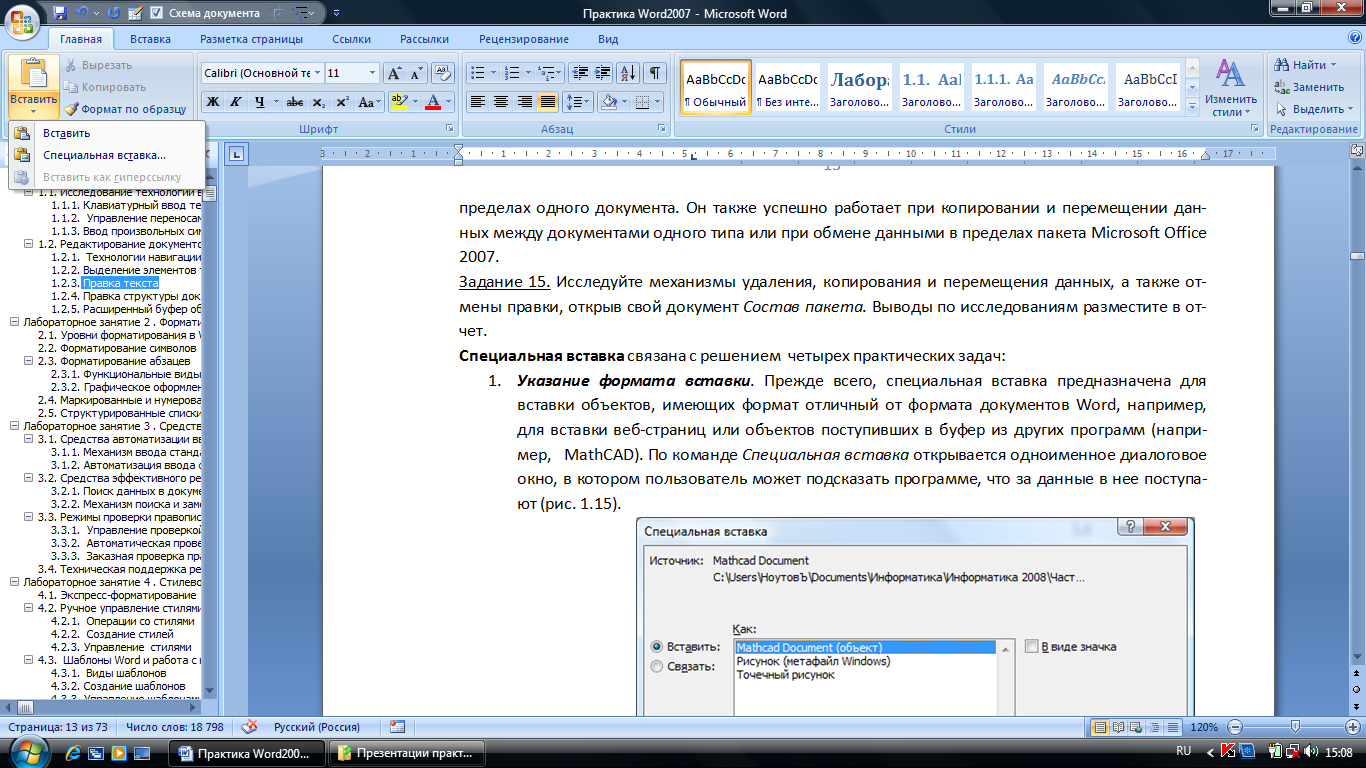Select 1.2.3. Правка текста in outline
The image size is (1366, 768).
(121, 283)
